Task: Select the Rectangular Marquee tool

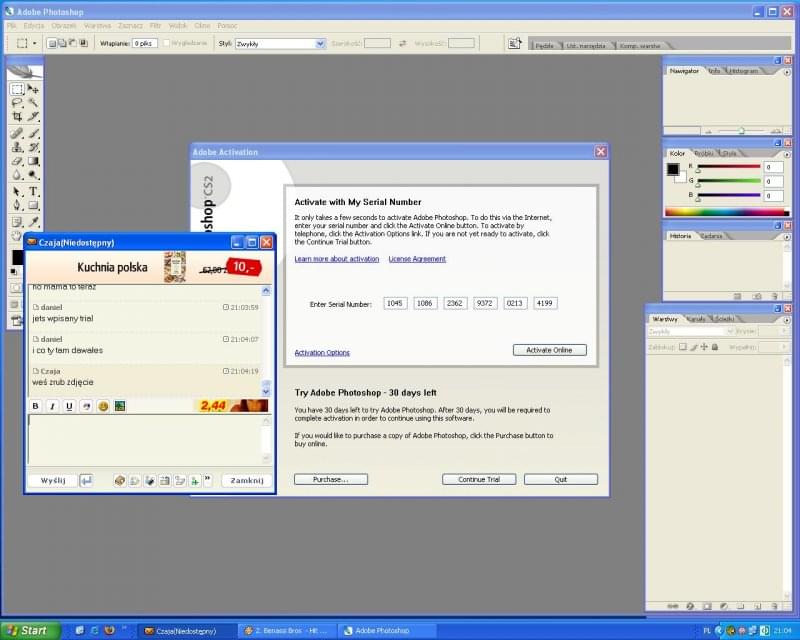Action: [17, 89]
